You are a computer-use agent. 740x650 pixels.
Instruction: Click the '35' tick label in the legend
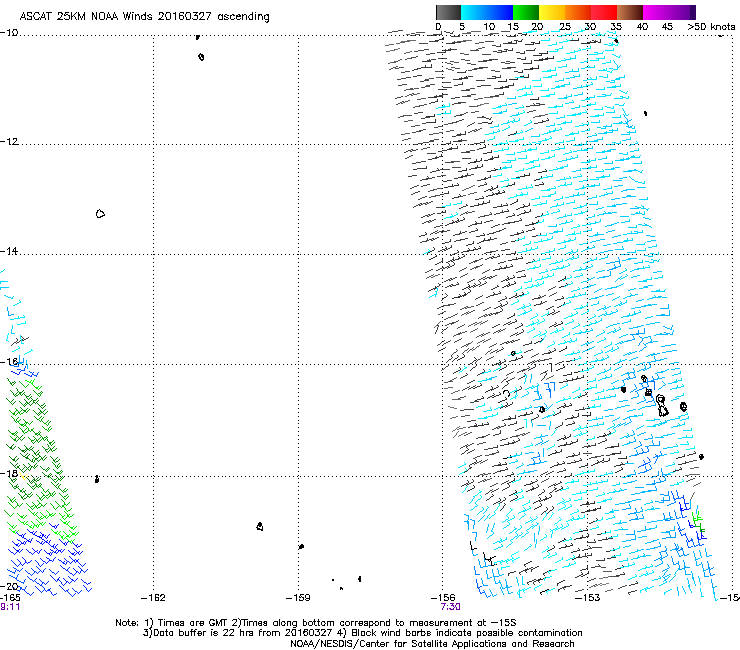click(616, 26)
